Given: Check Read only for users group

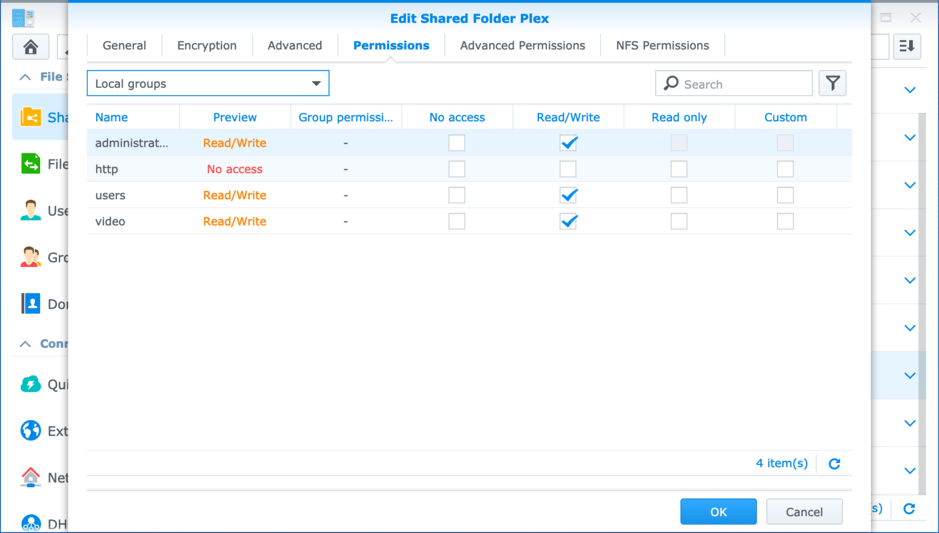Looking at the screenshot, I should [x=678, y=195].
